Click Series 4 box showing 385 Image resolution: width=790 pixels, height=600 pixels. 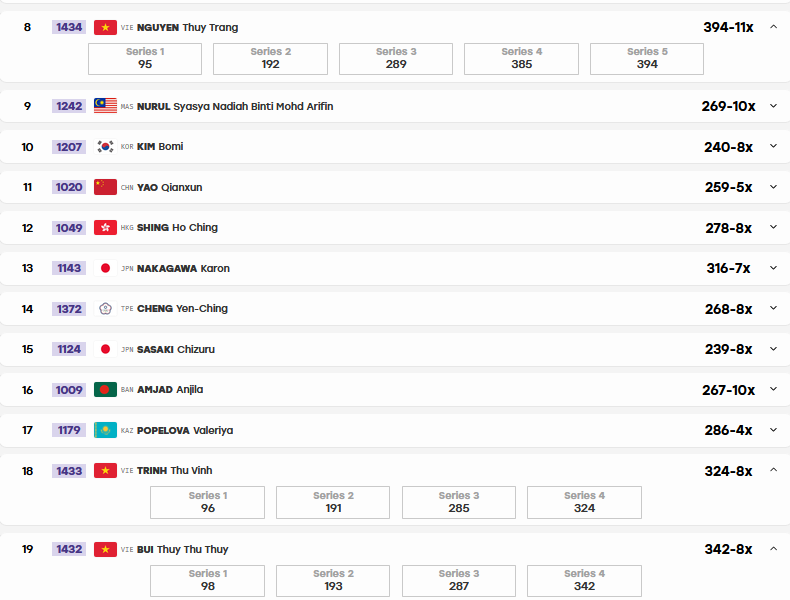521,59
